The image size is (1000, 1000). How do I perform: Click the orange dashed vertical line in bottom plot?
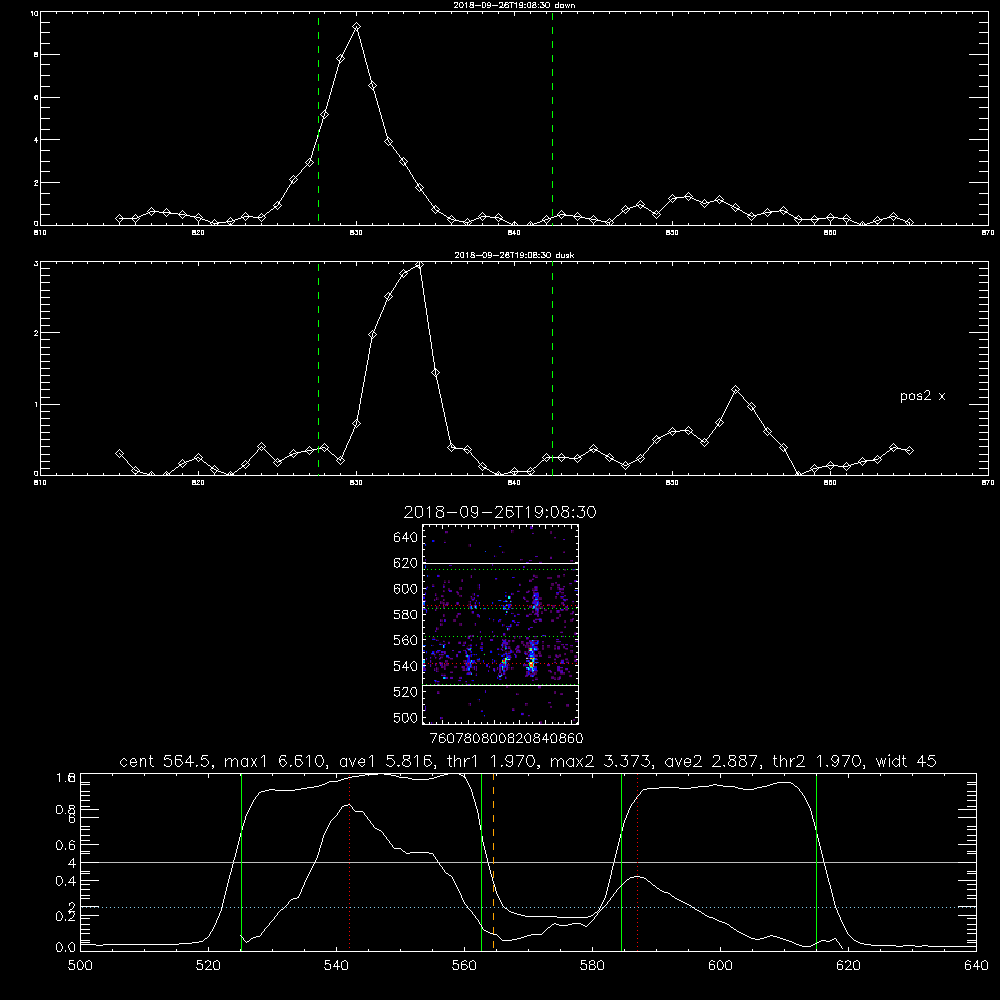pos(494,861)
